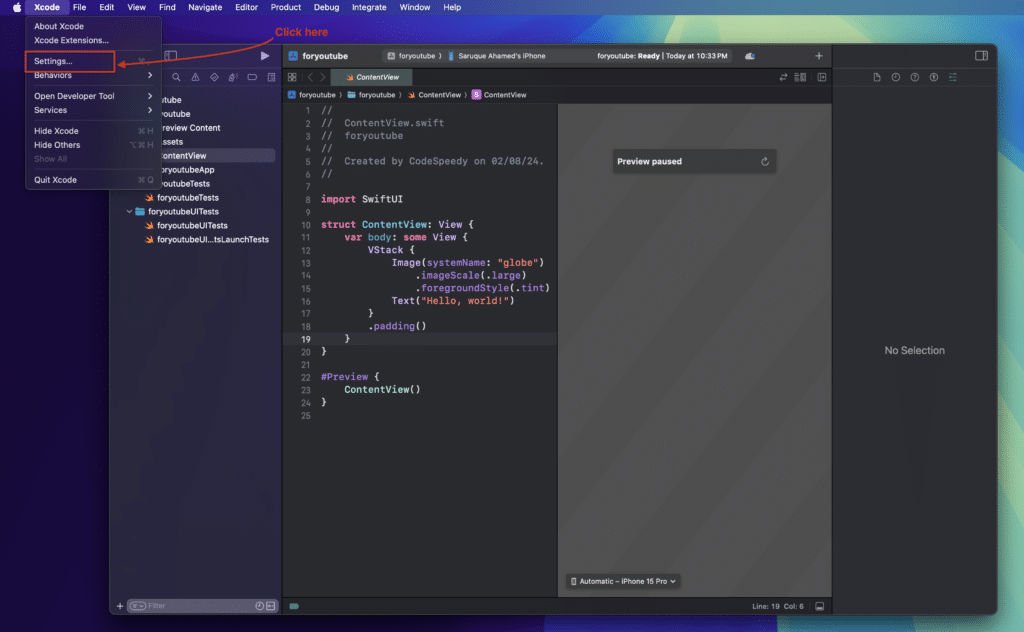
Task: Open the Quick Help inspector icon
Action: click(915, 77)
